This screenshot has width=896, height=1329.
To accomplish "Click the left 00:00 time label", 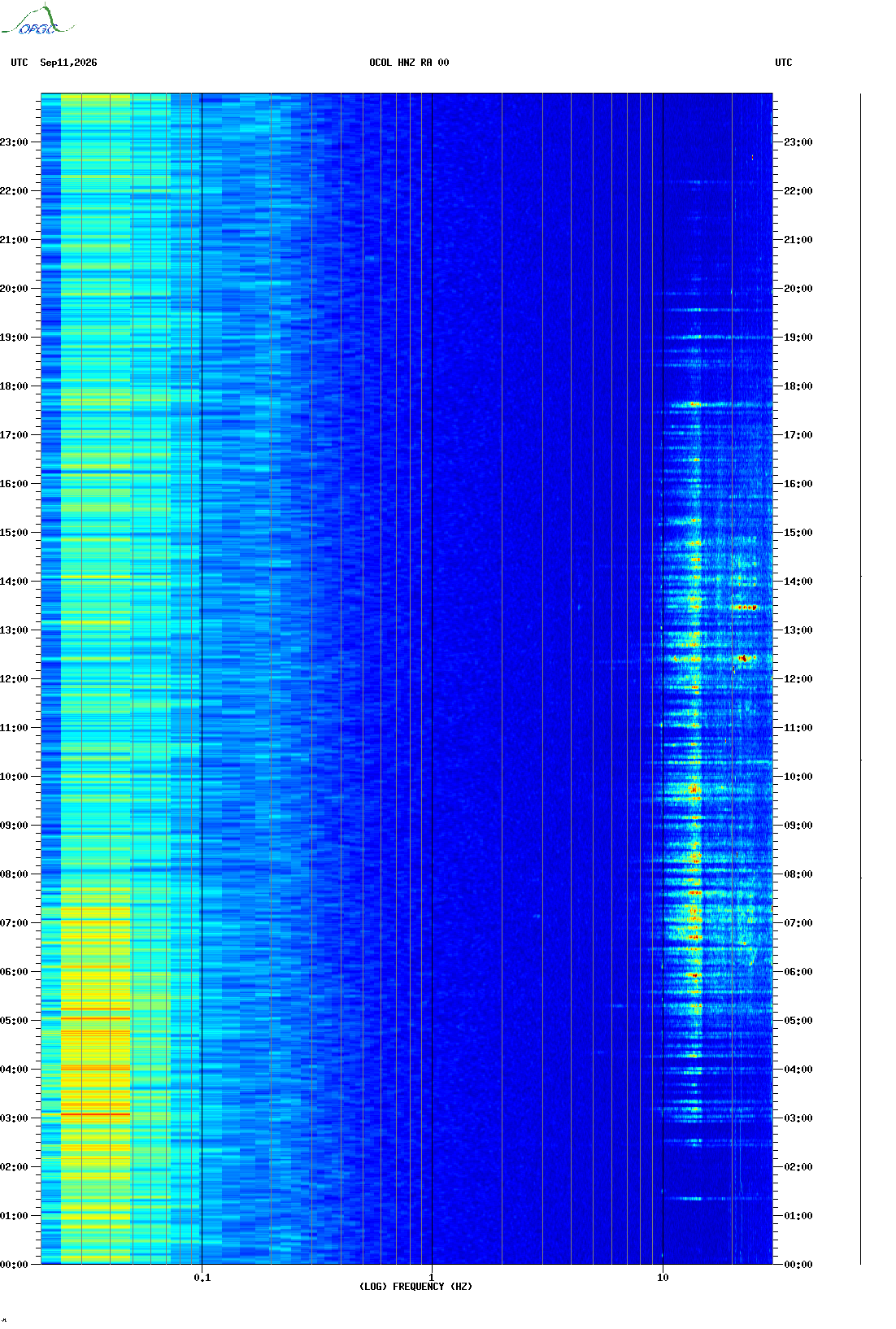I will click(14, 1265).
